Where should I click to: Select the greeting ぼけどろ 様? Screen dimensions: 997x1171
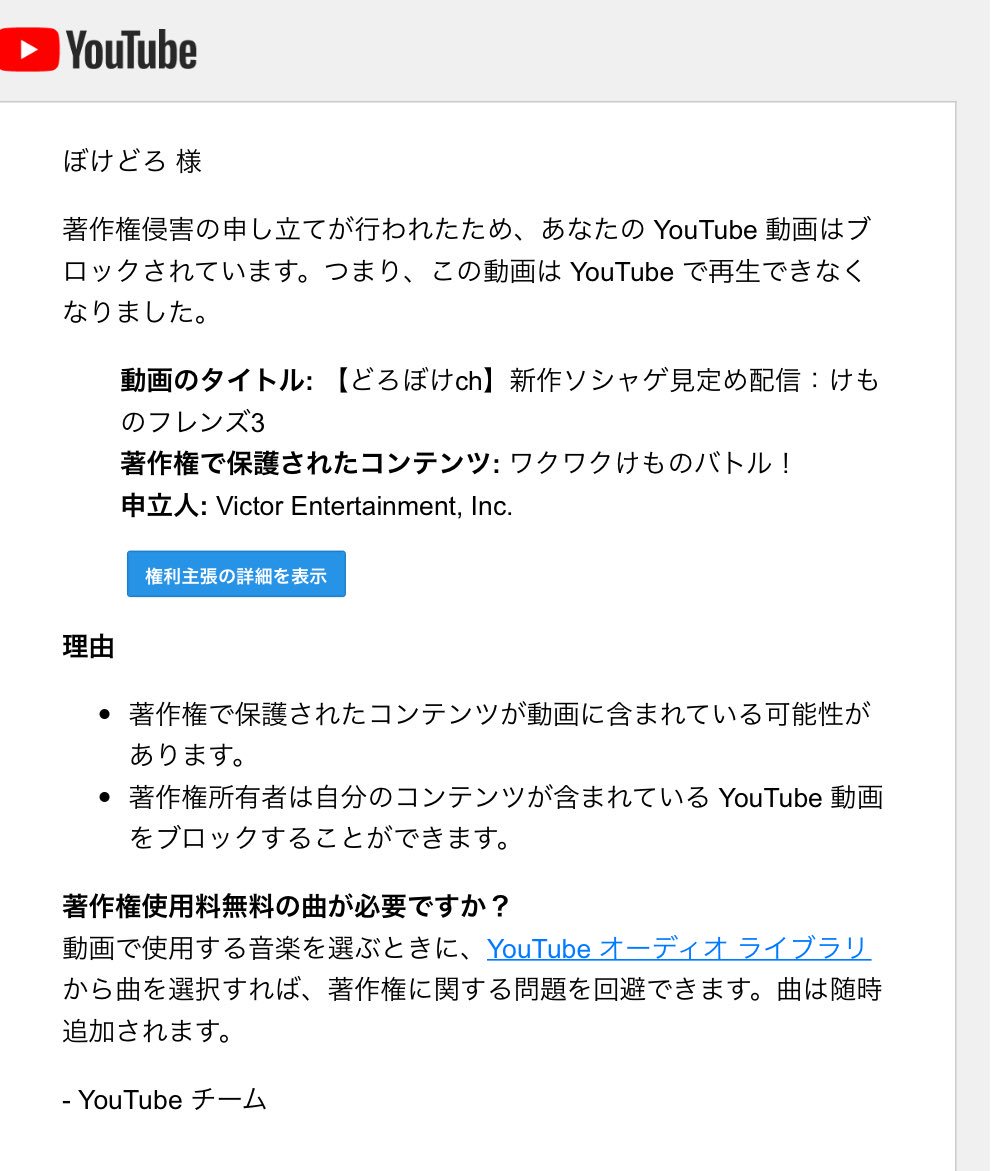pyautogui.click(x=133, y=162)
